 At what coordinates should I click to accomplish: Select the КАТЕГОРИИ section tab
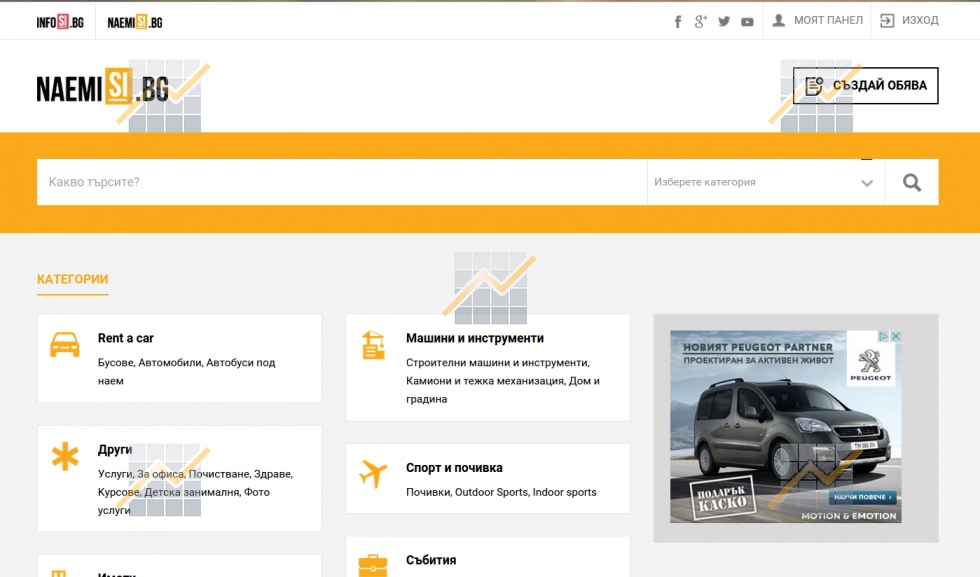(72, 279)
